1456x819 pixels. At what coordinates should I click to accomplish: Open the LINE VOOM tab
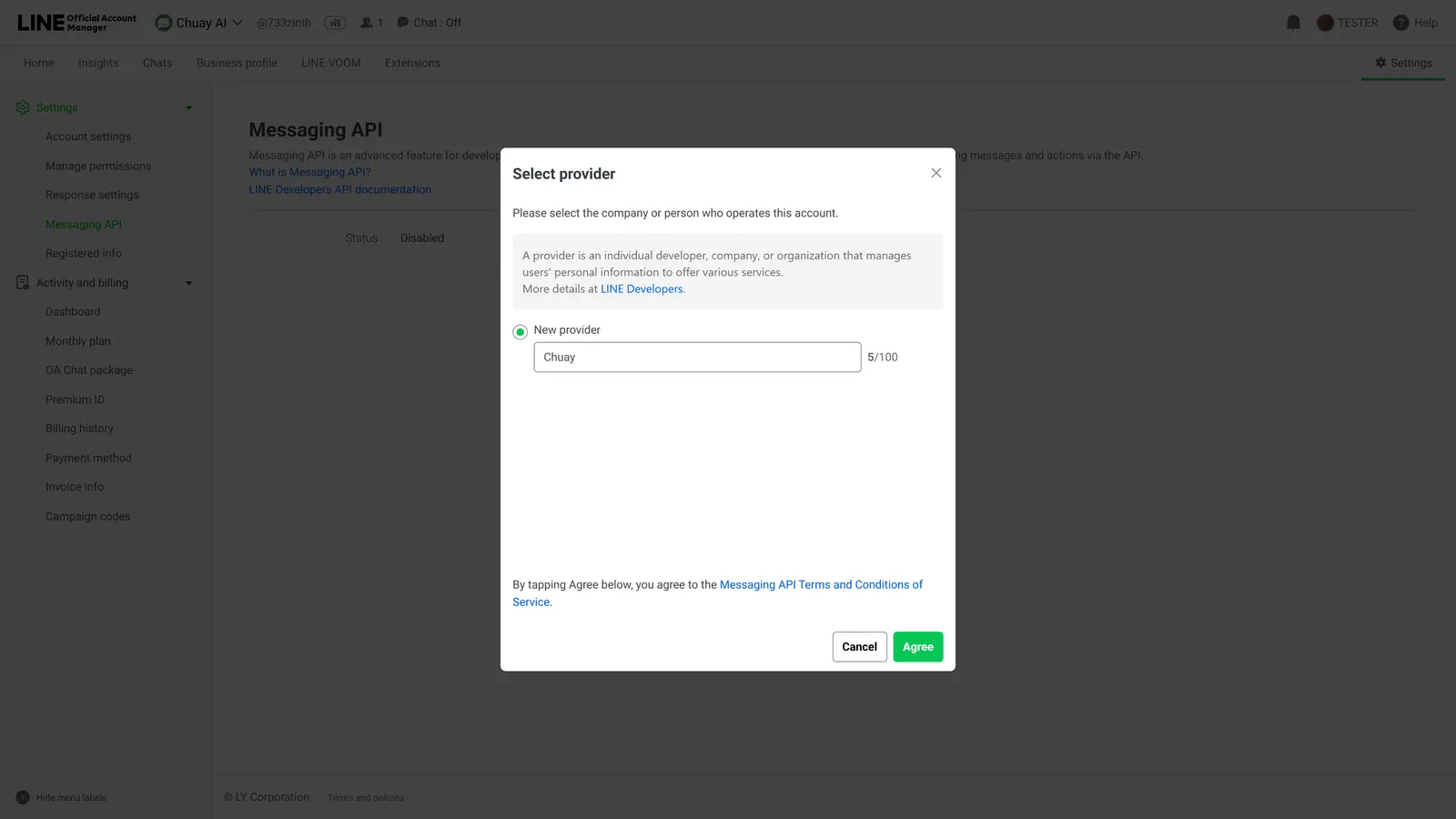coord(331,63)
